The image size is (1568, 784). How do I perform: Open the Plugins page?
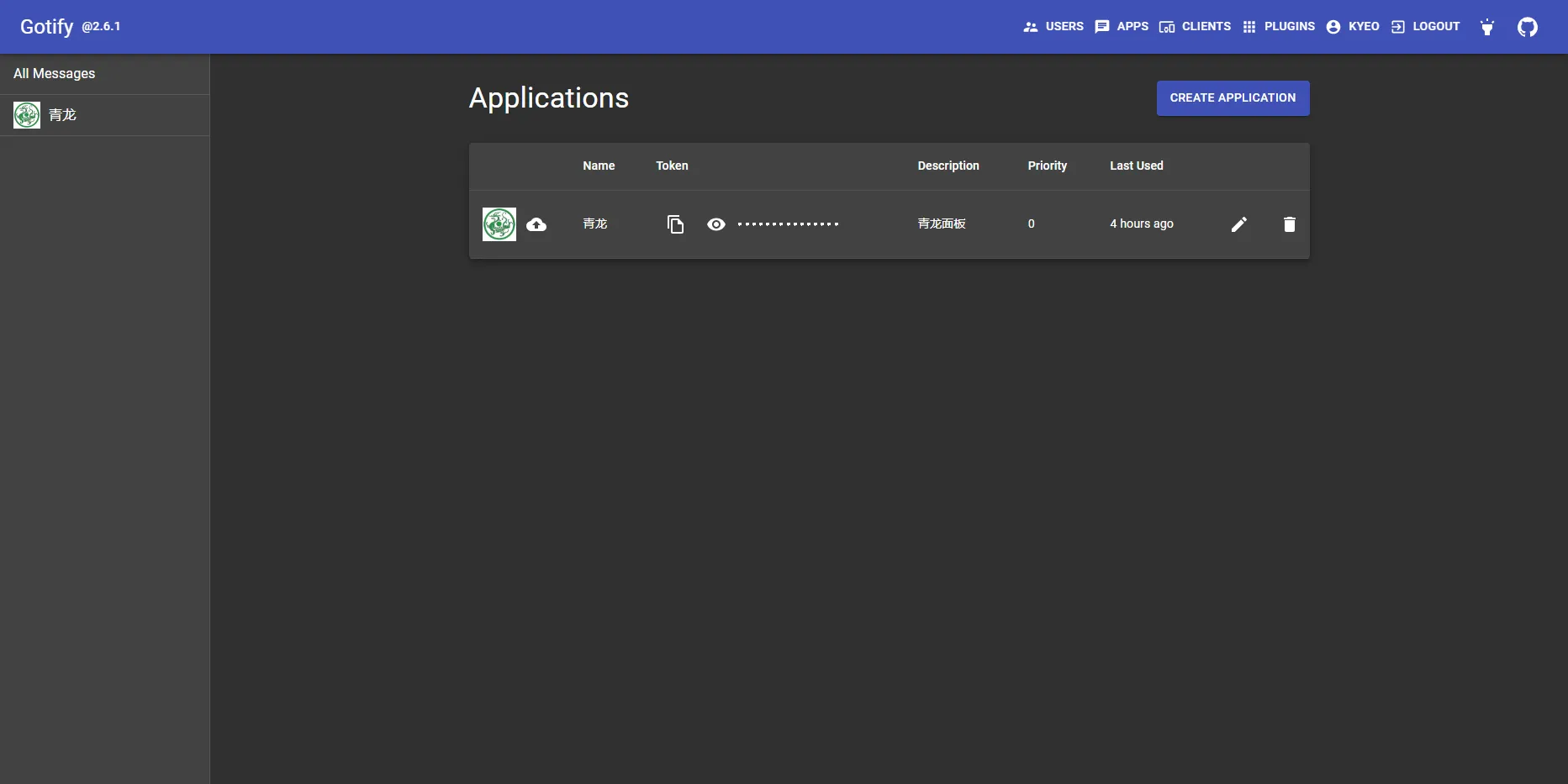(x=1278, y=27)
